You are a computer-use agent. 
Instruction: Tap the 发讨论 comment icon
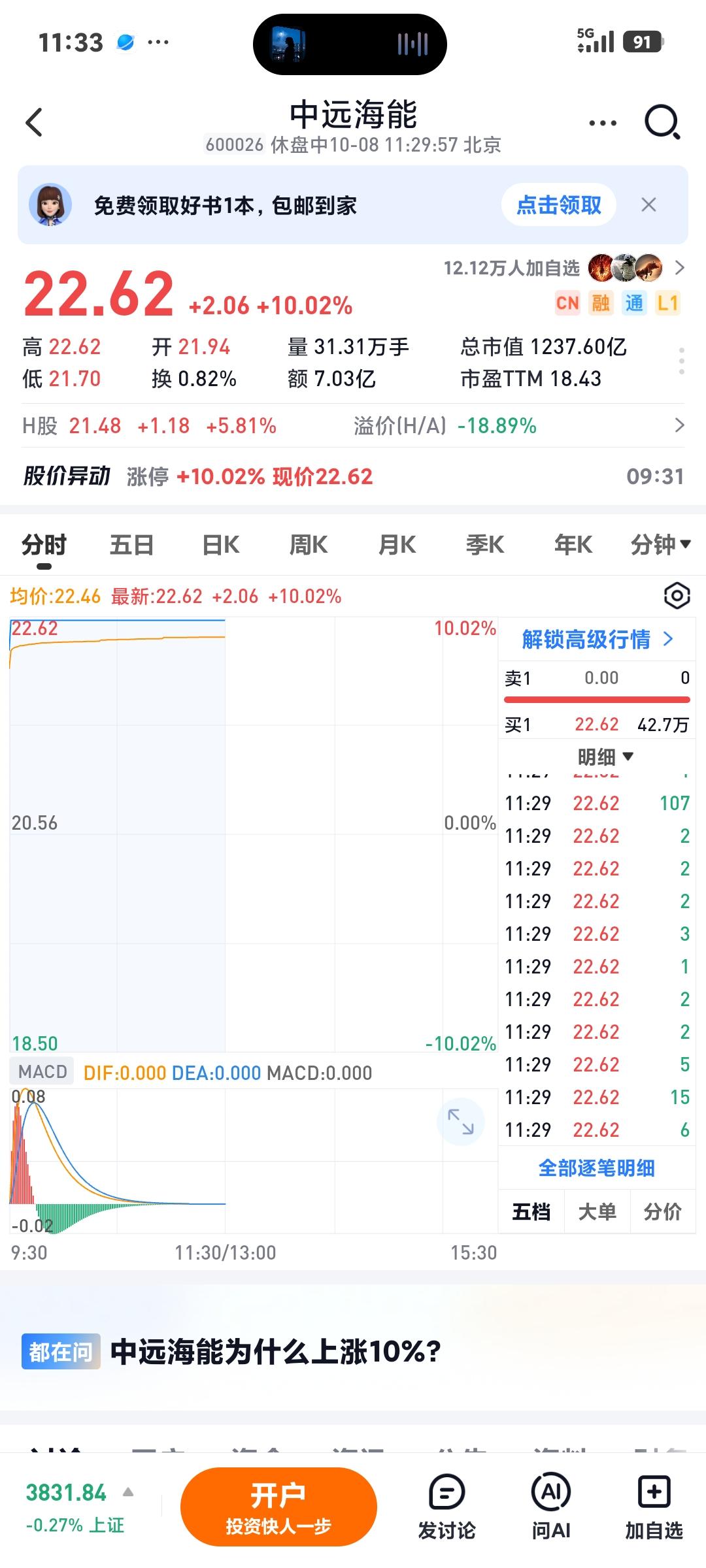tap(447, 1507)
